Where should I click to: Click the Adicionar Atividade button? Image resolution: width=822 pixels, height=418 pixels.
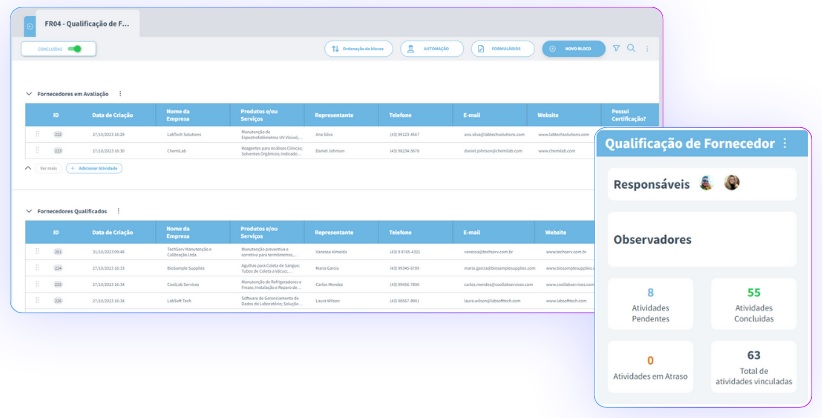pyautogui.click(x=94, y=168)
